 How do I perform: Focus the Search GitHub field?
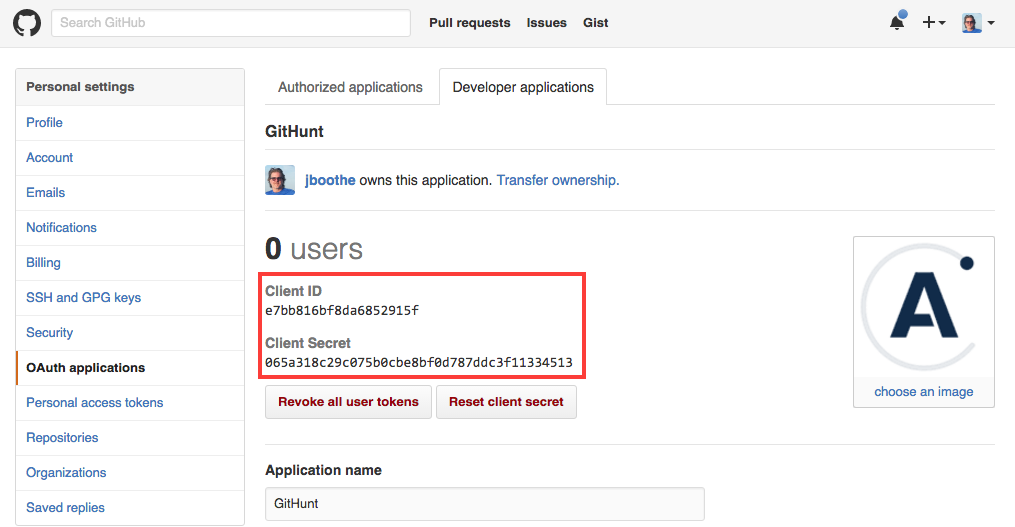(x=230, y=23)
